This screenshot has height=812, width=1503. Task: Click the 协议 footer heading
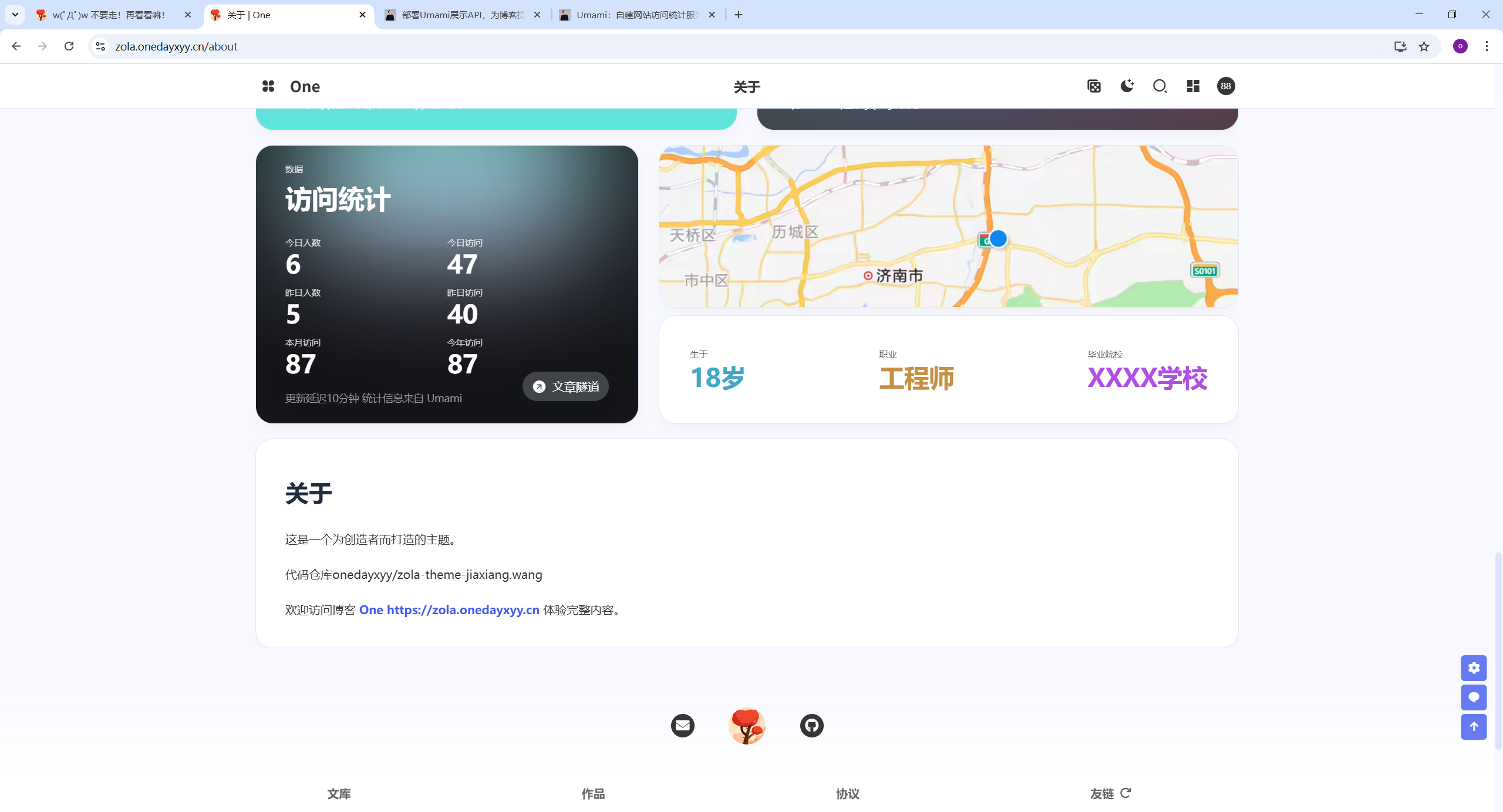pos(848,794)
